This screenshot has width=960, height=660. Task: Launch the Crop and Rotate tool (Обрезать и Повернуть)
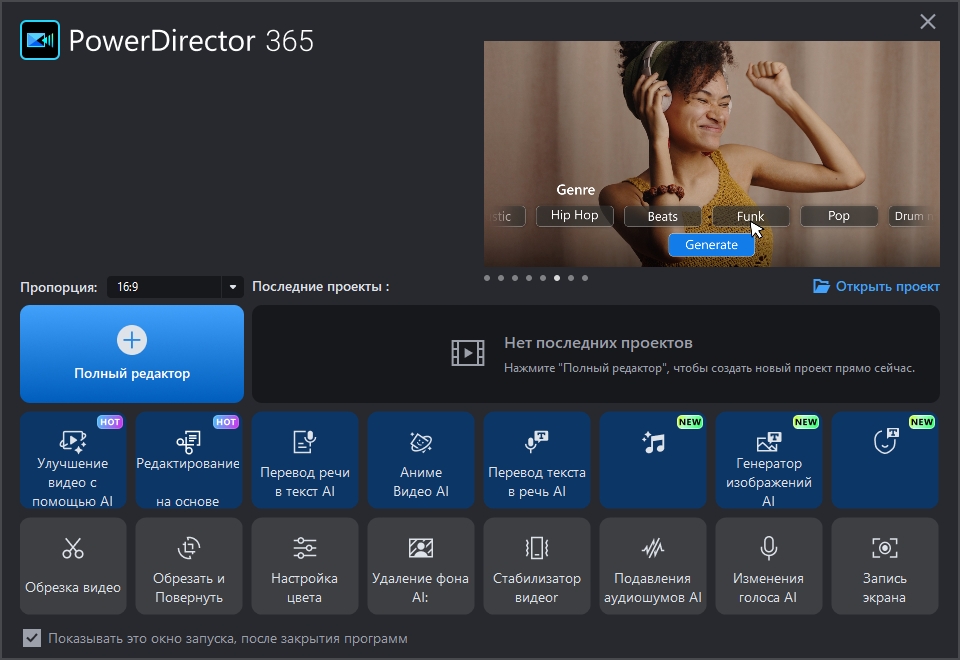(189, 565)
